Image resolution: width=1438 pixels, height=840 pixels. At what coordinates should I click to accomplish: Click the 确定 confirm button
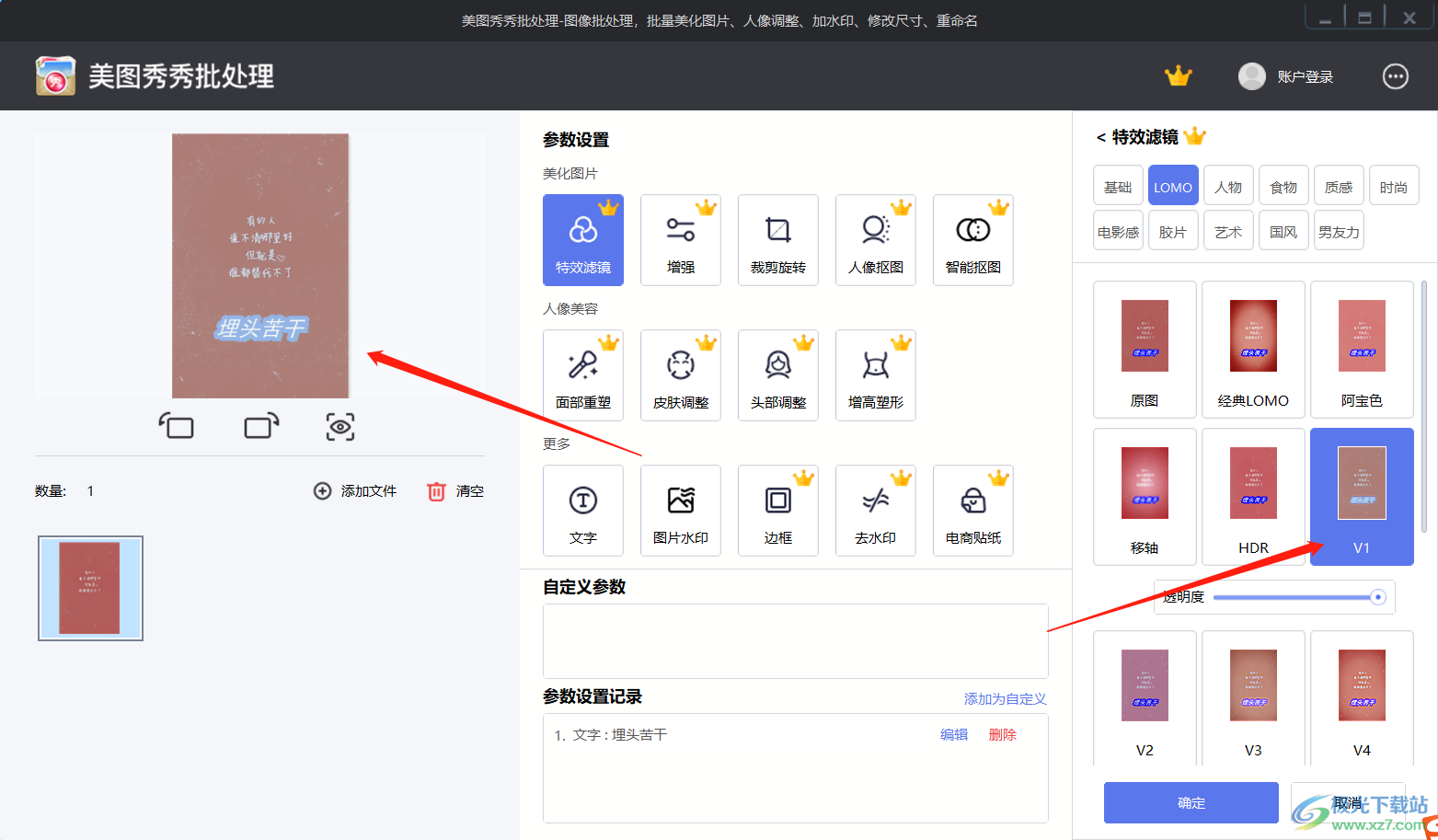[x=1191, y=802]
